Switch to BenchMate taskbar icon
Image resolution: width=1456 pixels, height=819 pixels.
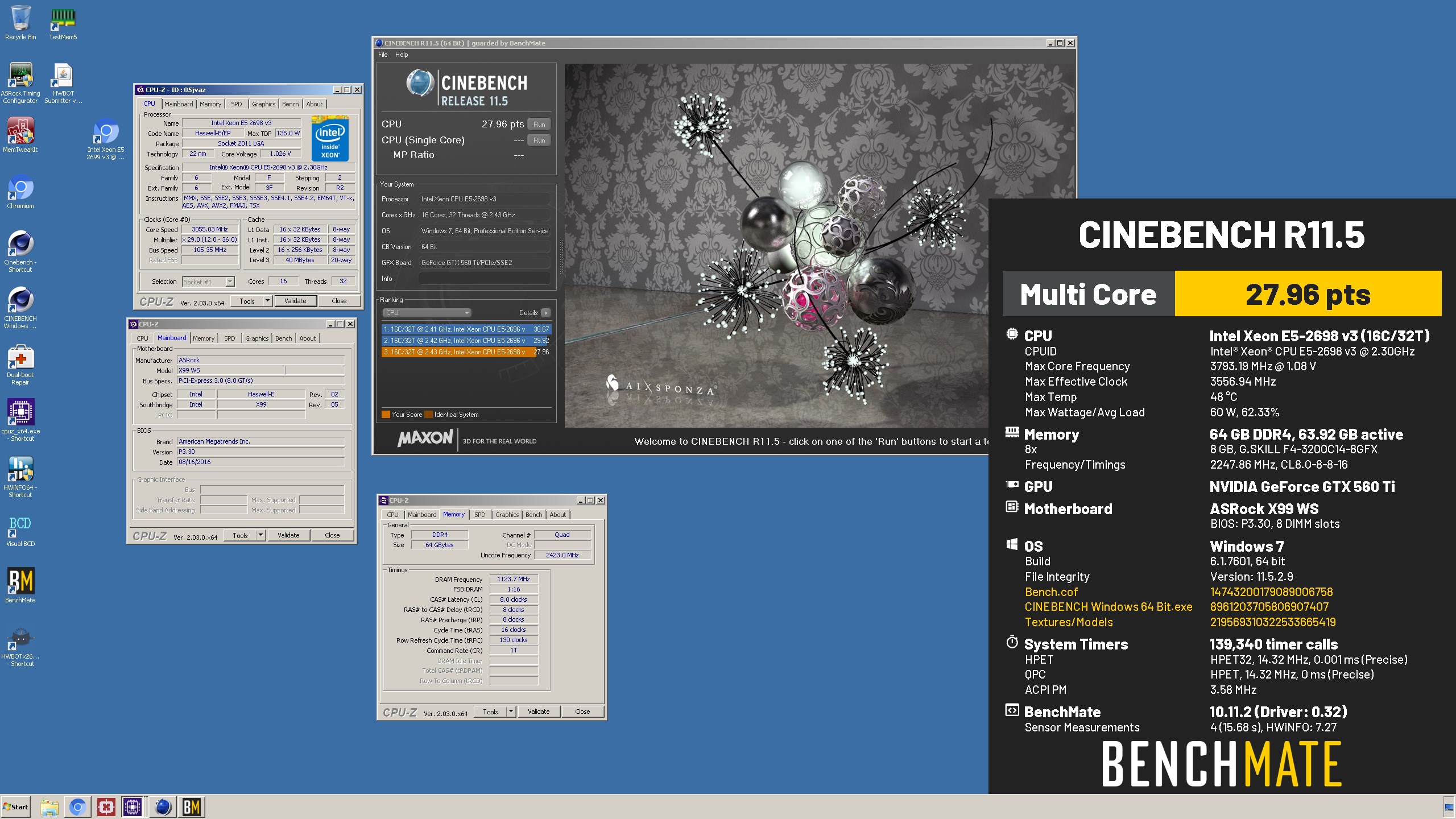click(x=192, y=807)
